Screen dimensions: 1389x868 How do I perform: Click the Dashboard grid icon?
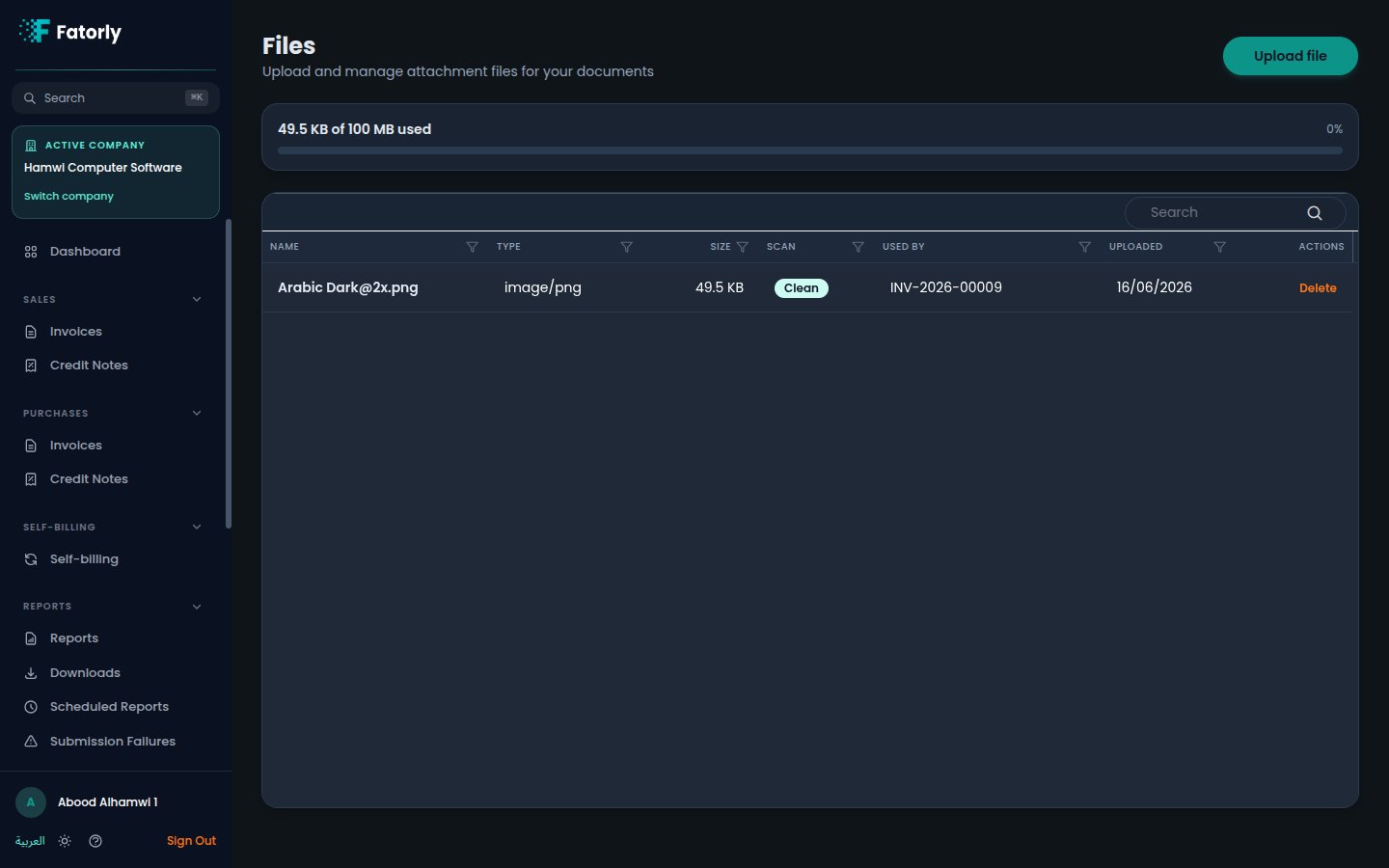(x=31, y=252)
